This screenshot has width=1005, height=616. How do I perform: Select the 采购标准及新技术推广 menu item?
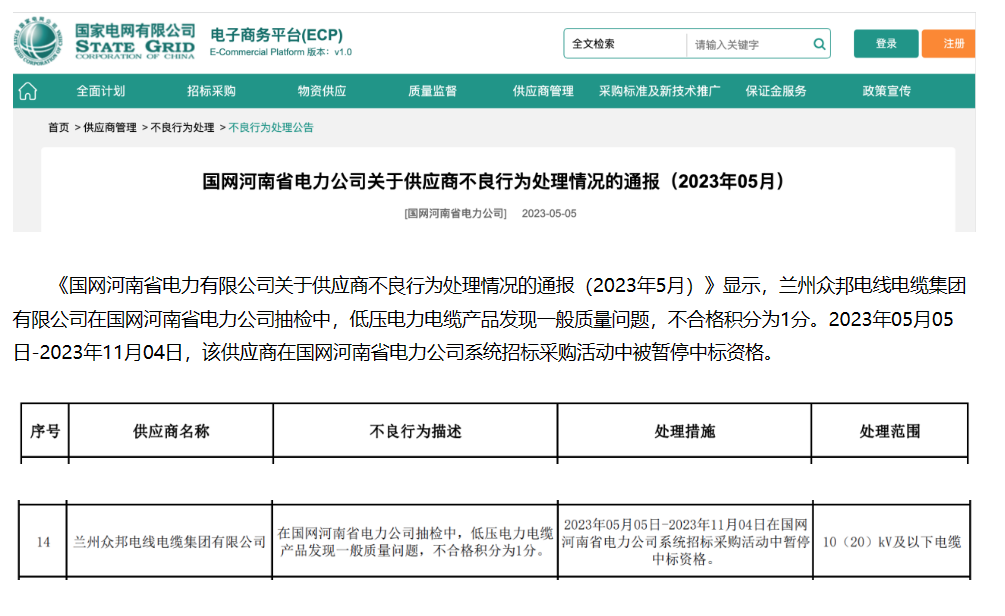tap(659, 91)
